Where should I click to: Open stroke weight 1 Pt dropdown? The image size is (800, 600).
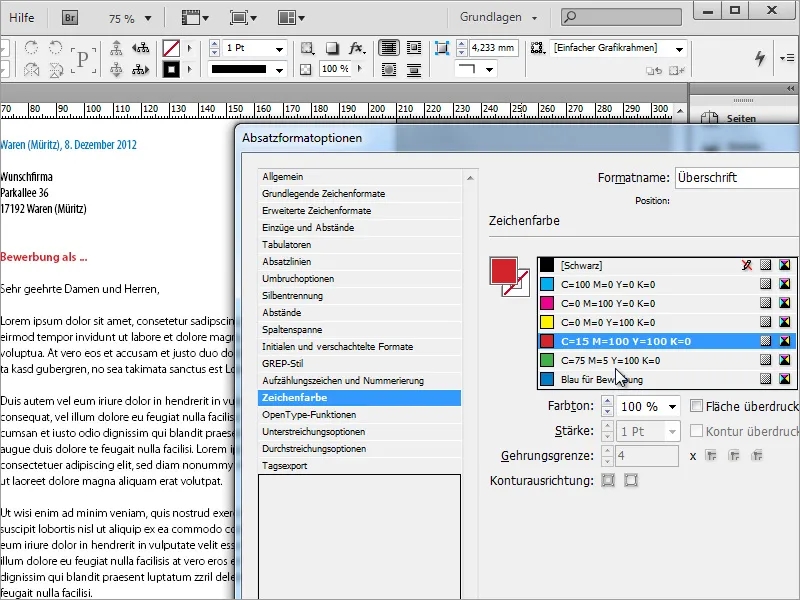pos(280,49)
